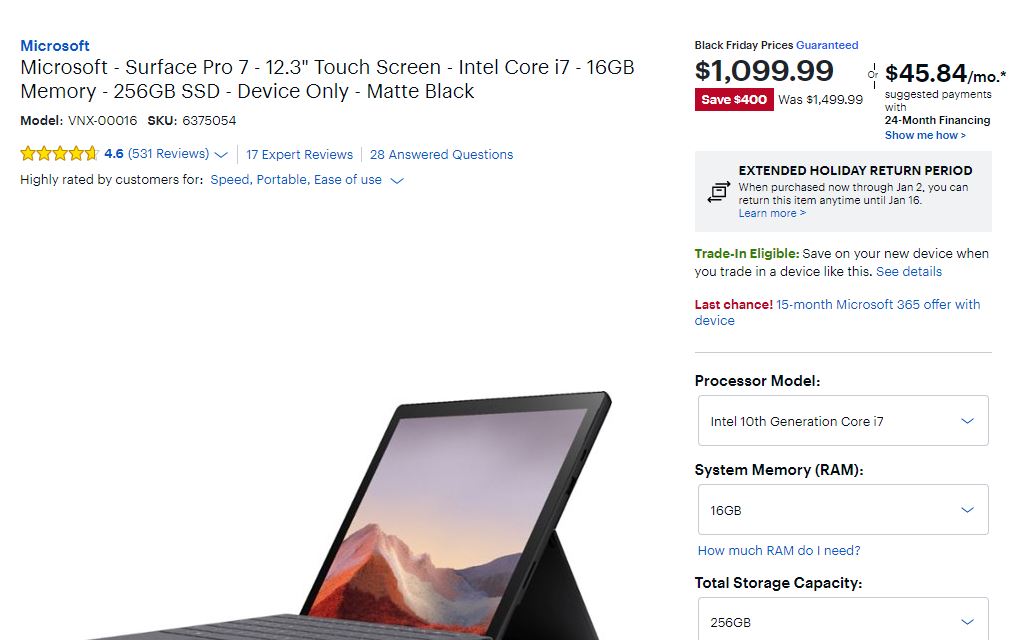Click the (531 Reviews) link
Image resolution: width=1023 pixels, height=640 pixels.
pyautogui.click(x=168, y=154)
